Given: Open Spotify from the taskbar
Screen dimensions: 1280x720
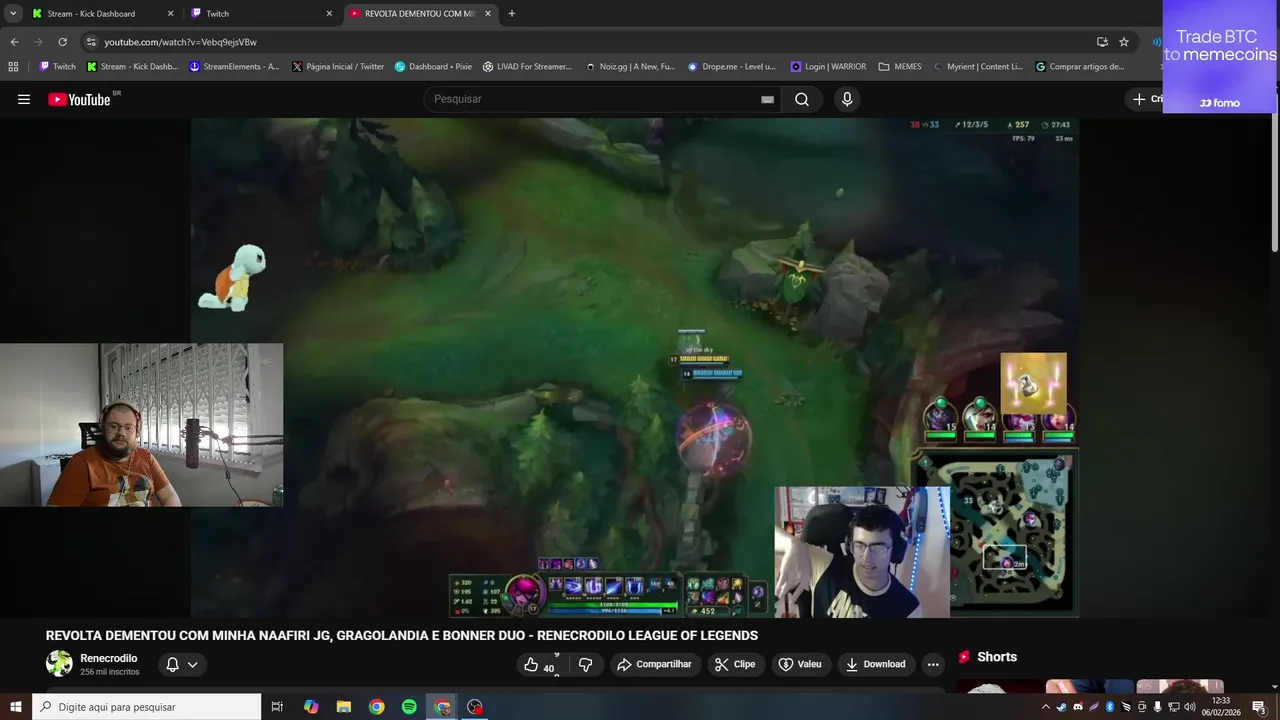Looking at the screenshot, I should [x=409, y=707].
